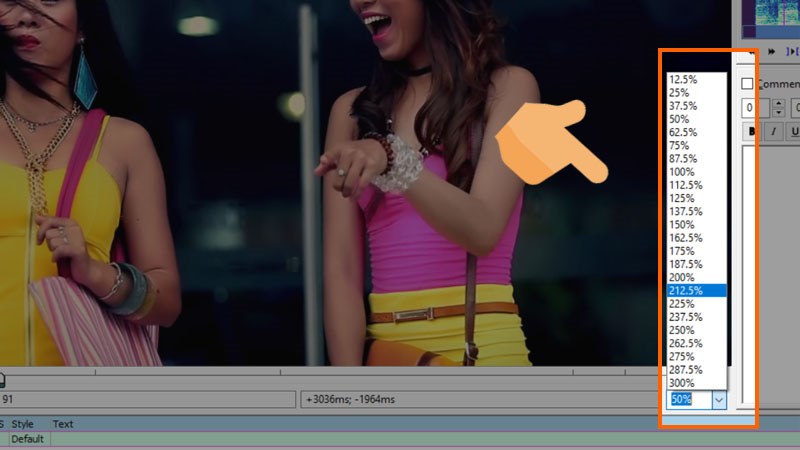Image resolution: width=800 pixels, height=450 pixels.
Task: Click the frame position field showing 91
Action: (x=147, y=399)
